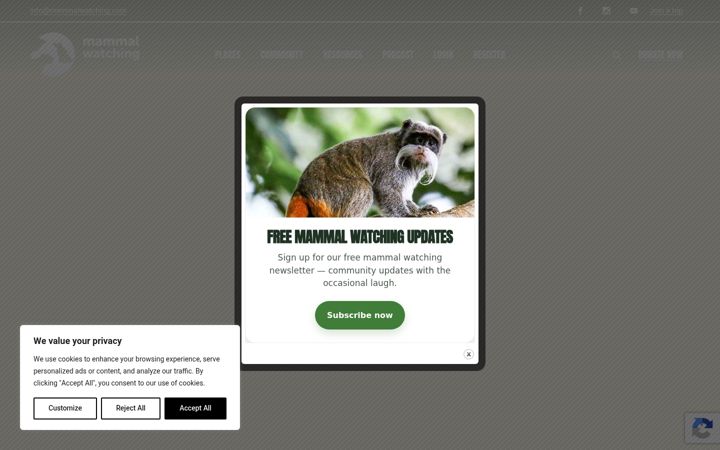The width and height of the screenshot is (720, 450).
Task: Open the dimmed Facebook icon in the header
Action: (580, 11)
